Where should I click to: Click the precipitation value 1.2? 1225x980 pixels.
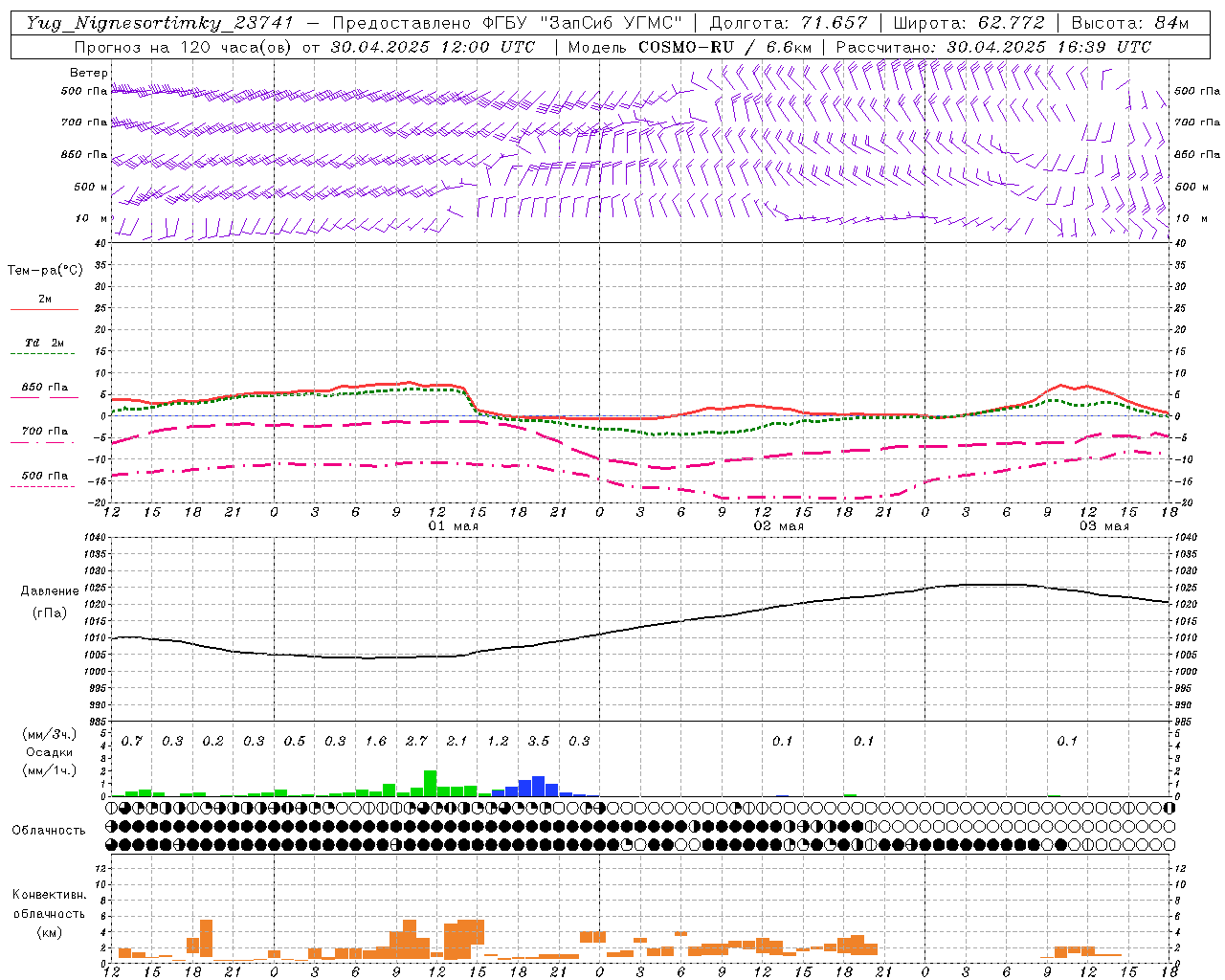click(x=499, y=742)
